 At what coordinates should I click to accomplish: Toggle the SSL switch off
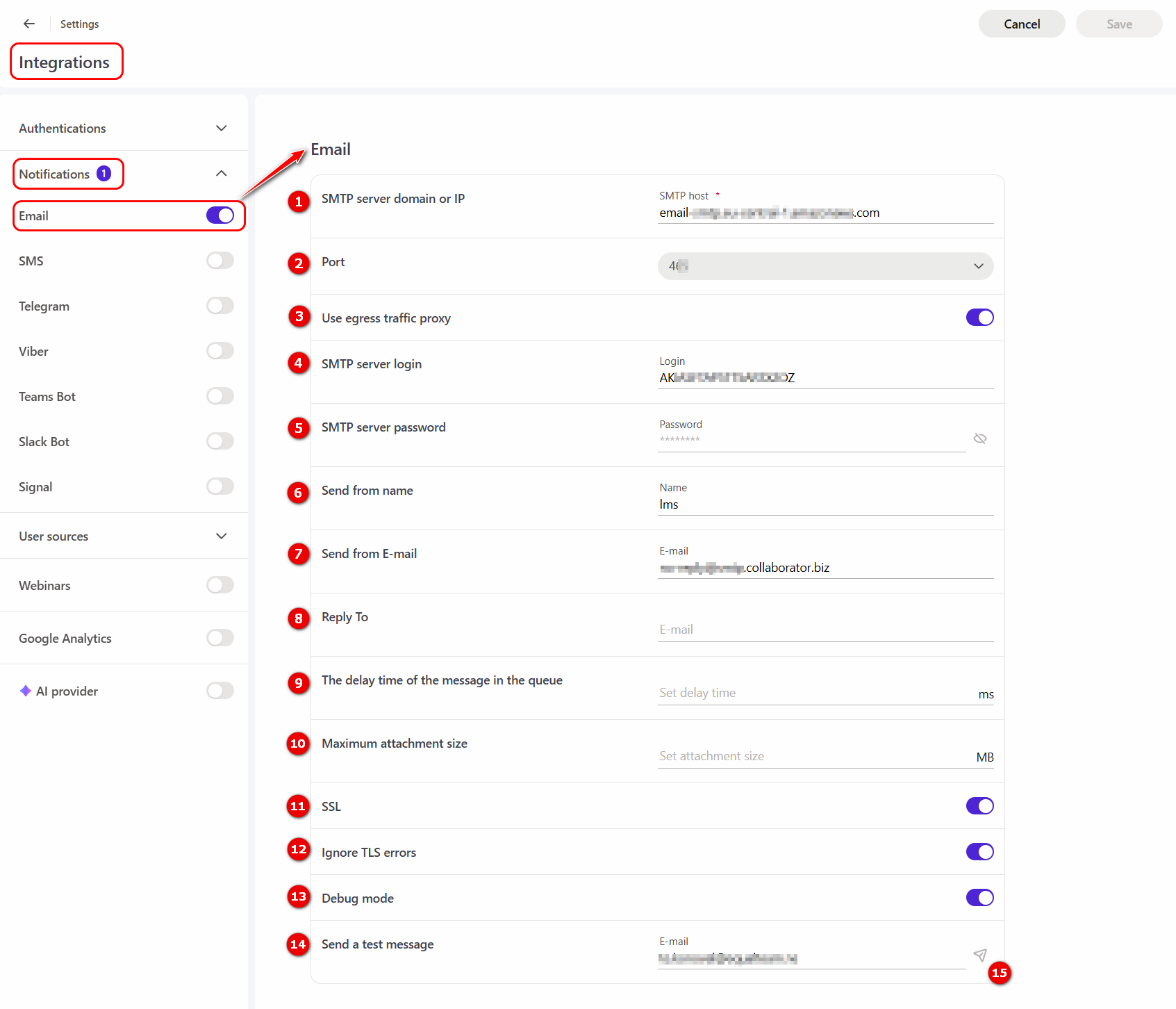point(979,806)
